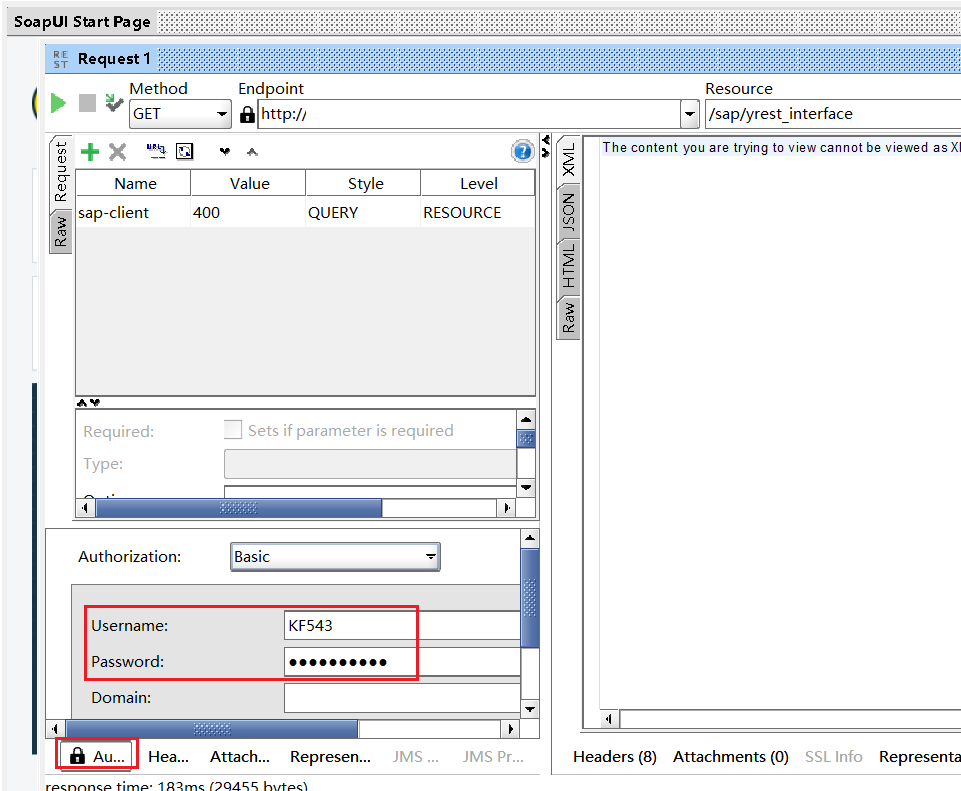Image resolution: width=961 pixels, height=791 pixels.
Task: Click the green submit request play button
Action: tap(58, 103)
